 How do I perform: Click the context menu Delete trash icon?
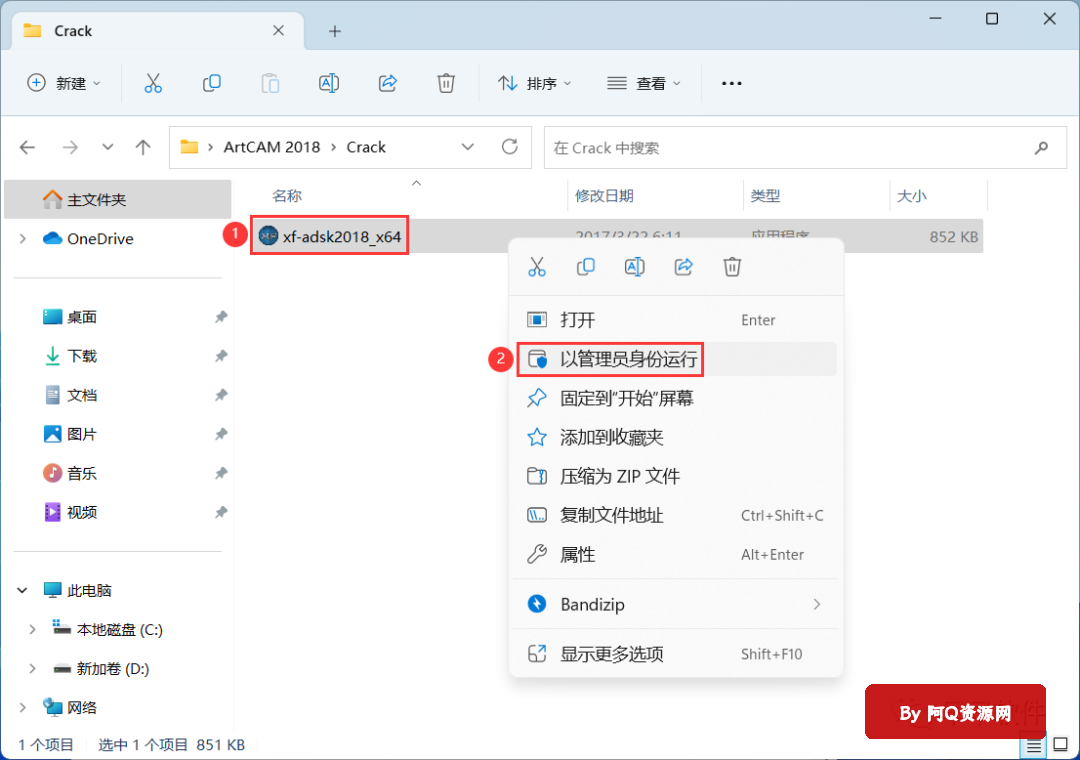coord(732,267)
